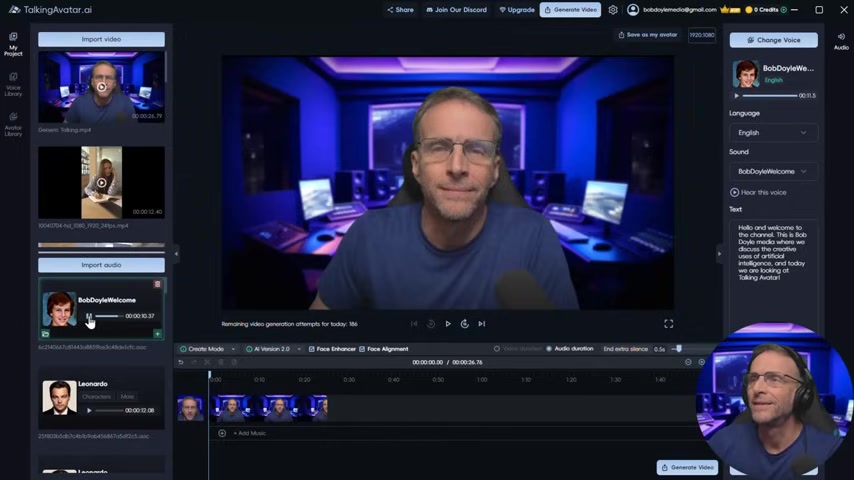Viewport: 854px width, 480px height.
Task: Open the Sound dropdown showing BobDoyleWelcome
Action: 772,171
